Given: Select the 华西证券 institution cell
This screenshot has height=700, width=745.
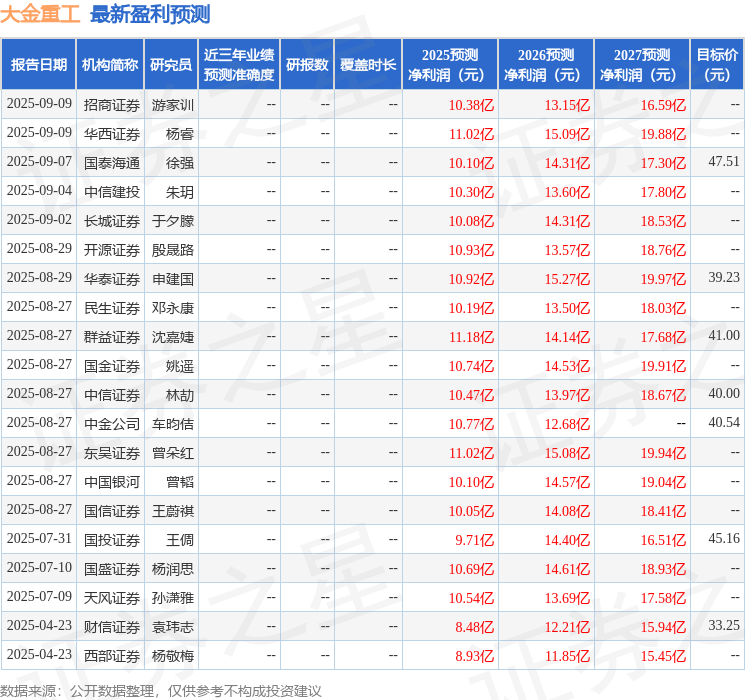Looking at the screenshot, I should tap(112, 134).
